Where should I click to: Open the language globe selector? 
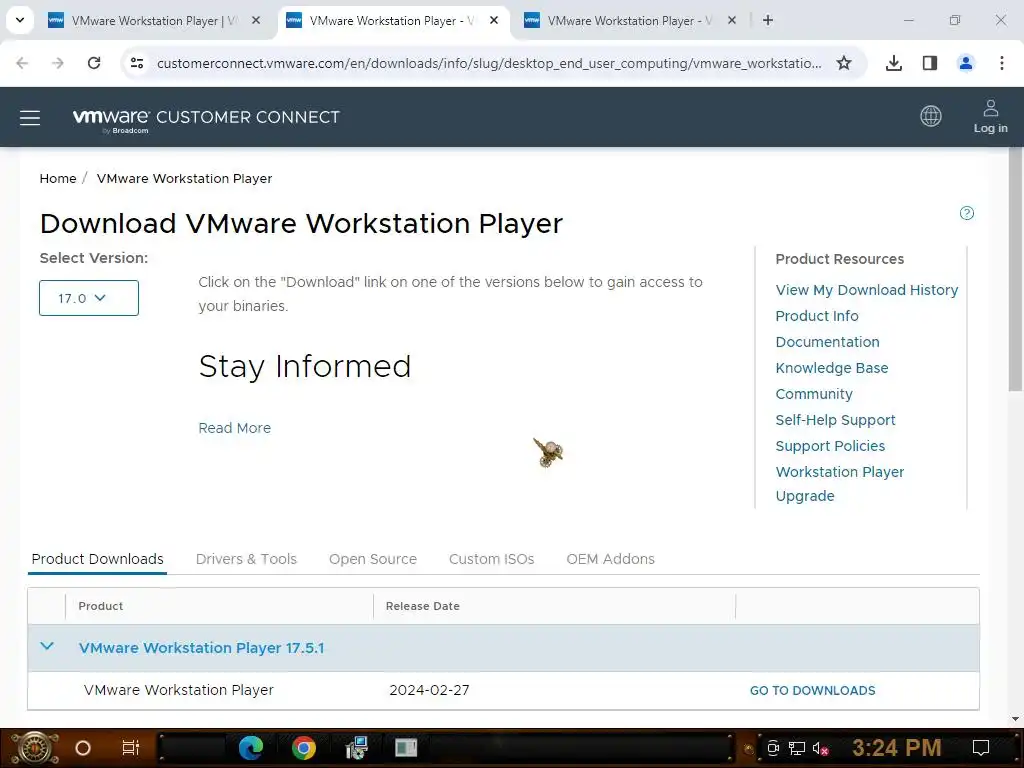[x=931, y=116]
